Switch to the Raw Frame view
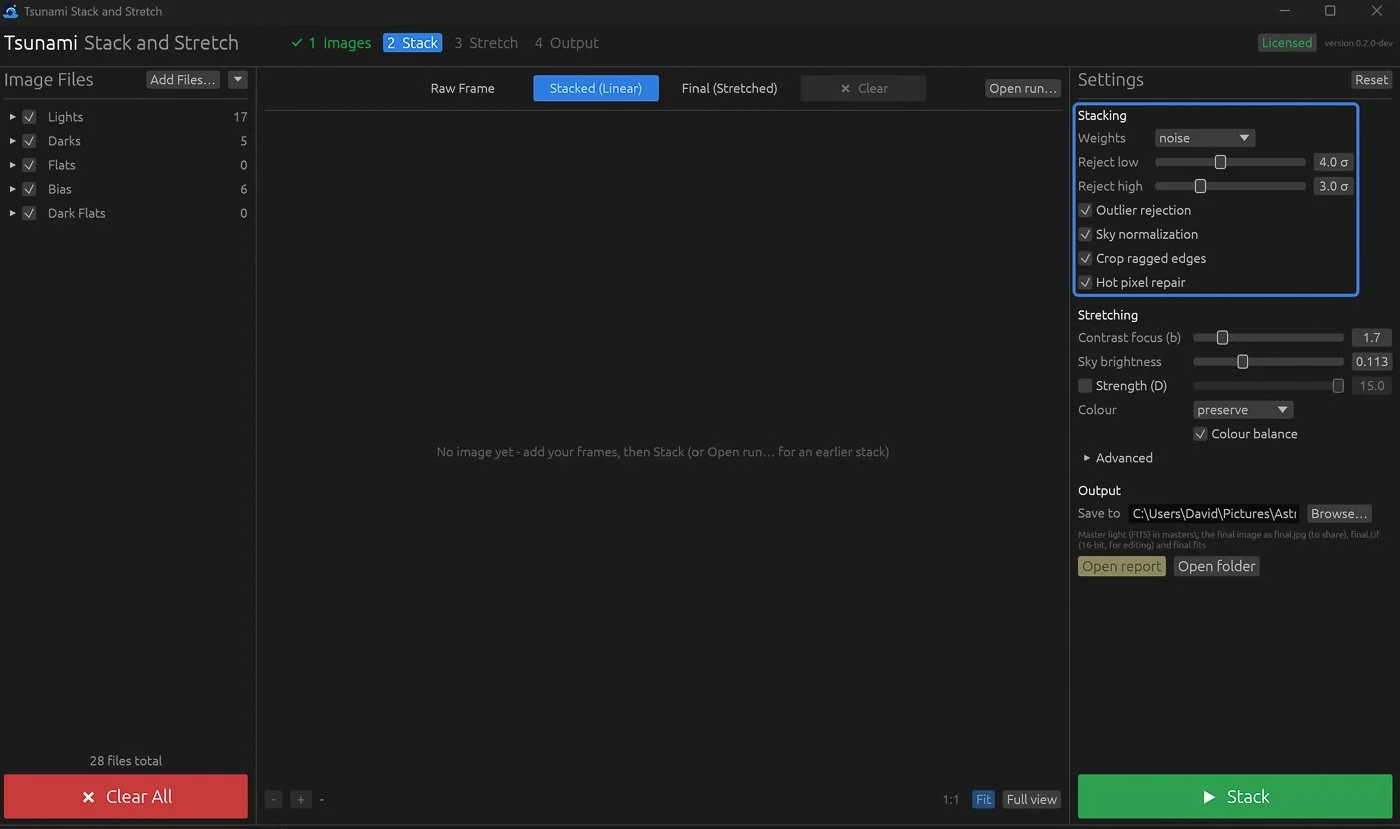This screenshot has height=829, width=1400. [x=462, y=88]
